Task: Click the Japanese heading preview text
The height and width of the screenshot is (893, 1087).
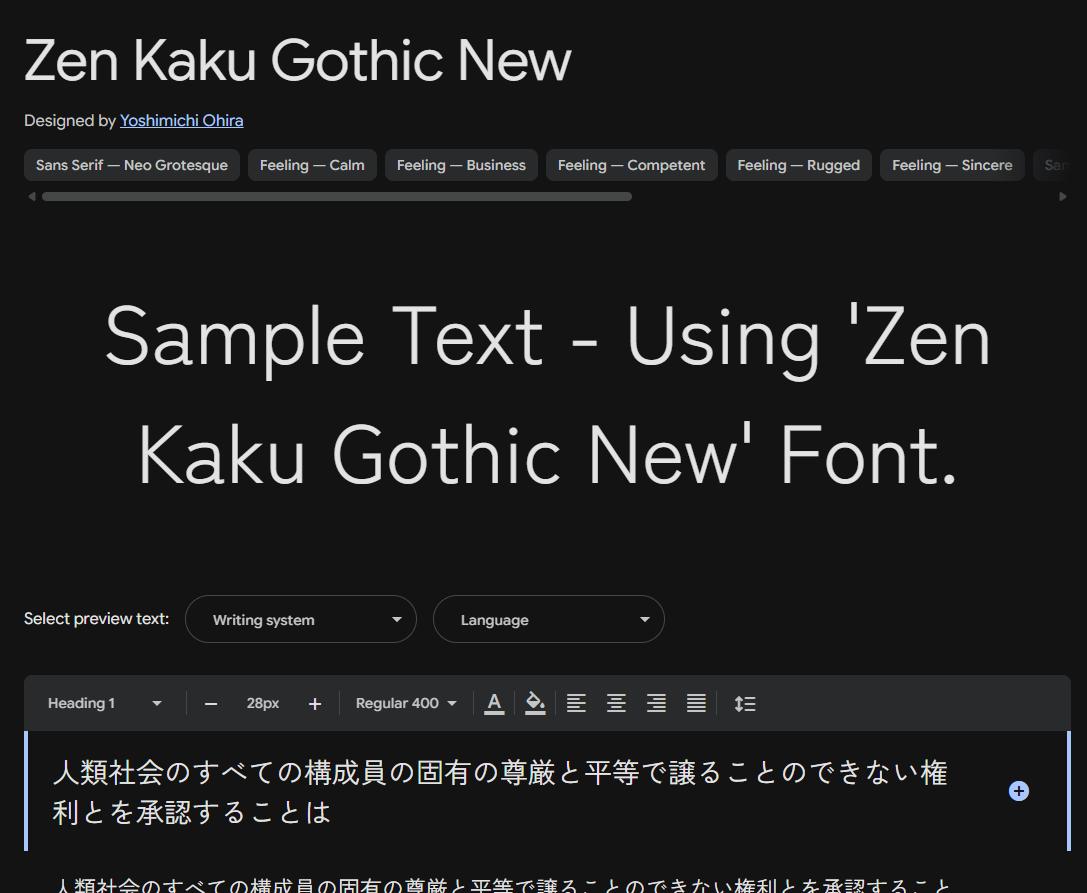Action: [500, 792]
